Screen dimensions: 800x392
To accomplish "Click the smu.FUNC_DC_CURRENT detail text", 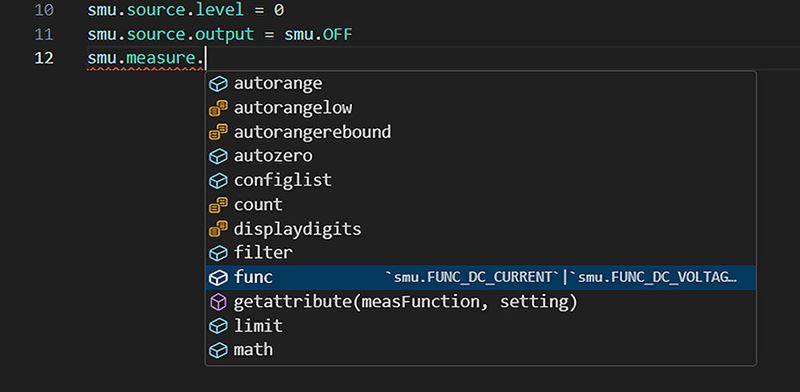I will coord(472,278).
